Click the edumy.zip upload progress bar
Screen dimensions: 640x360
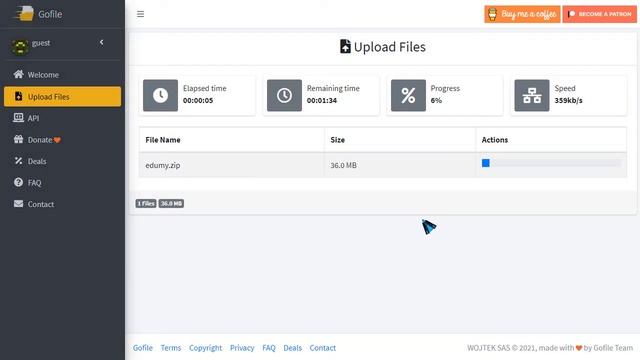[551, 163]
